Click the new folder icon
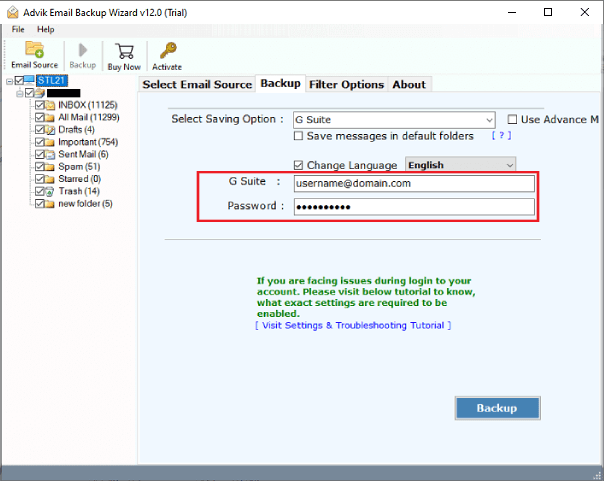This screenshot has height=481, width=604. (50, 204)
